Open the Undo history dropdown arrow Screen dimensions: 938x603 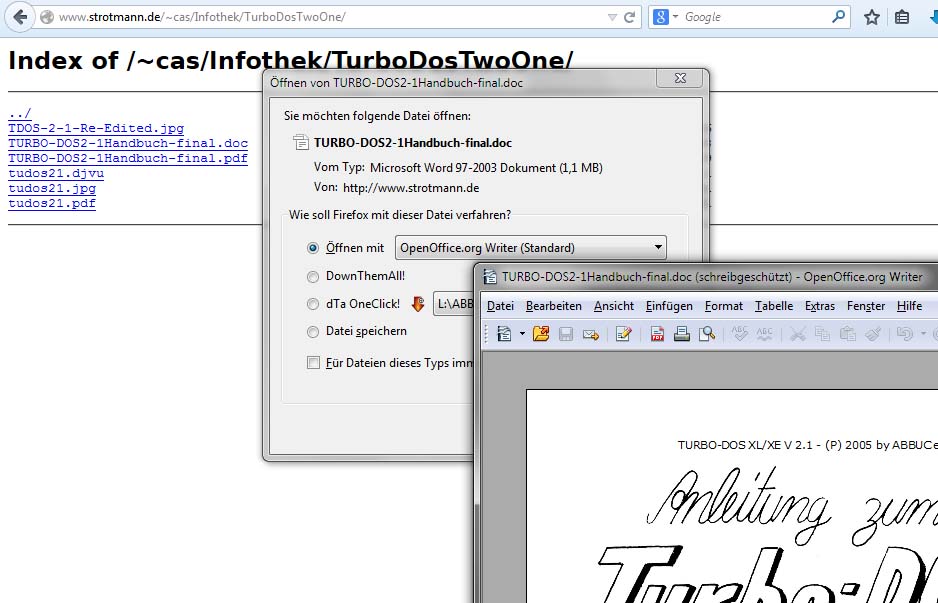923,333
